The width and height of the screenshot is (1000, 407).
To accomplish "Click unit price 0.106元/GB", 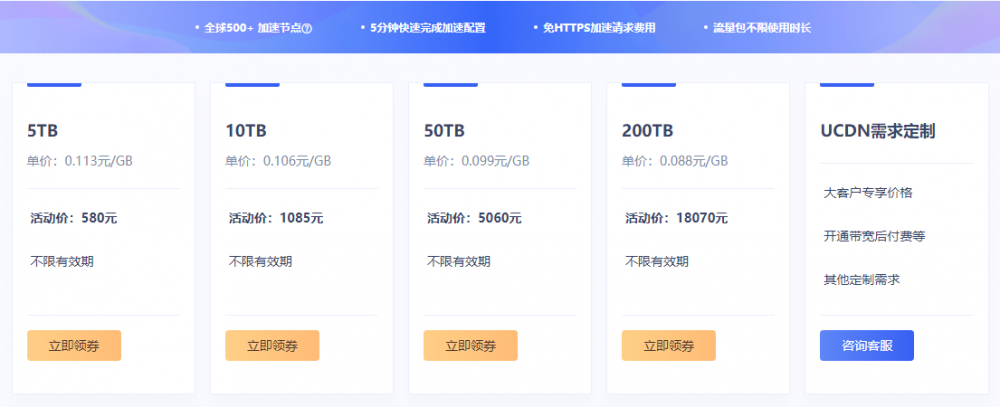I will (x=297, y=161).
